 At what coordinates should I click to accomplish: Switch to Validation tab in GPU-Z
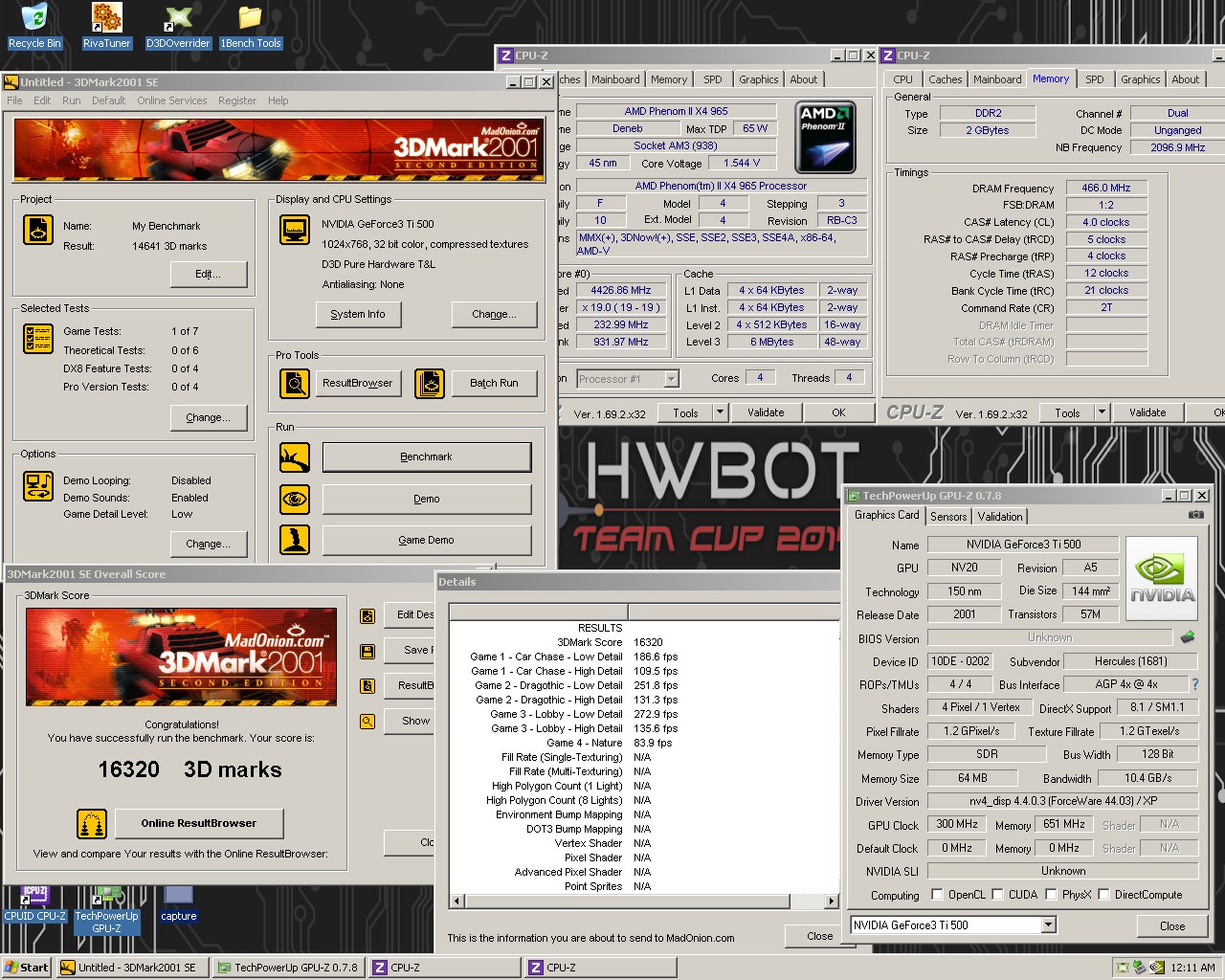point(1000,517)
